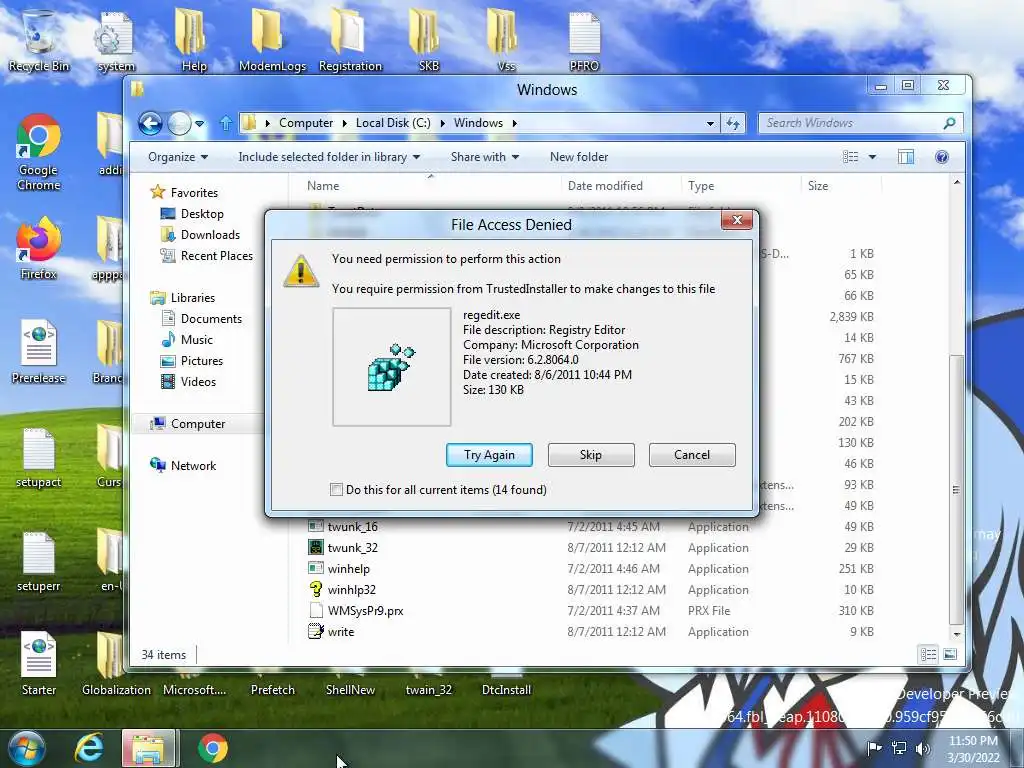Open the change view options dropdown arrow
This screenshot has height=768, width=1024.
872,157
